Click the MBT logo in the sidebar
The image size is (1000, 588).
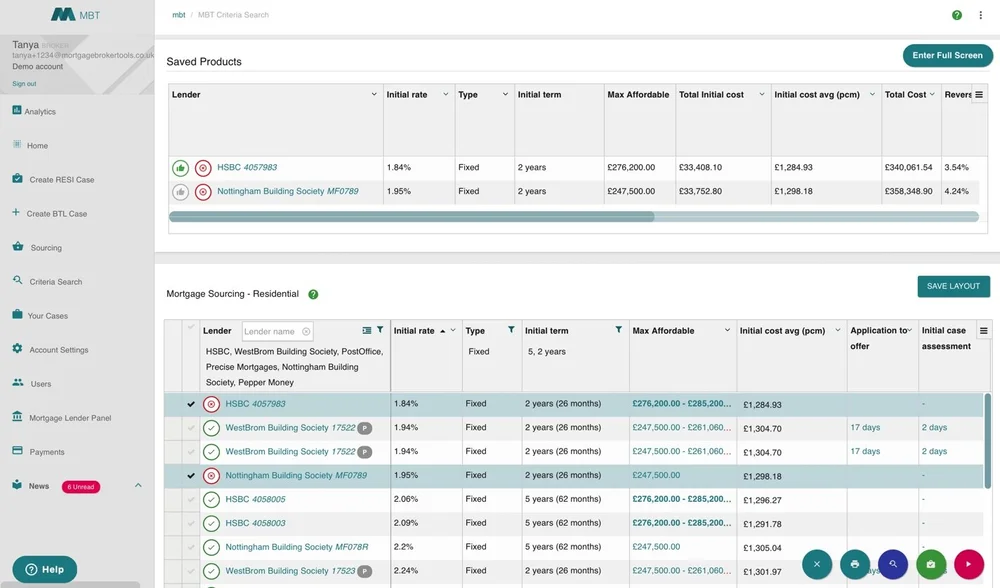(75, 15)
